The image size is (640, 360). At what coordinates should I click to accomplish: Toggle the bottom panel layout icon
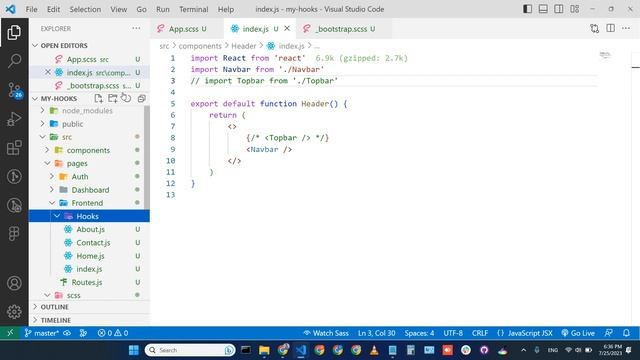point(543,9)
